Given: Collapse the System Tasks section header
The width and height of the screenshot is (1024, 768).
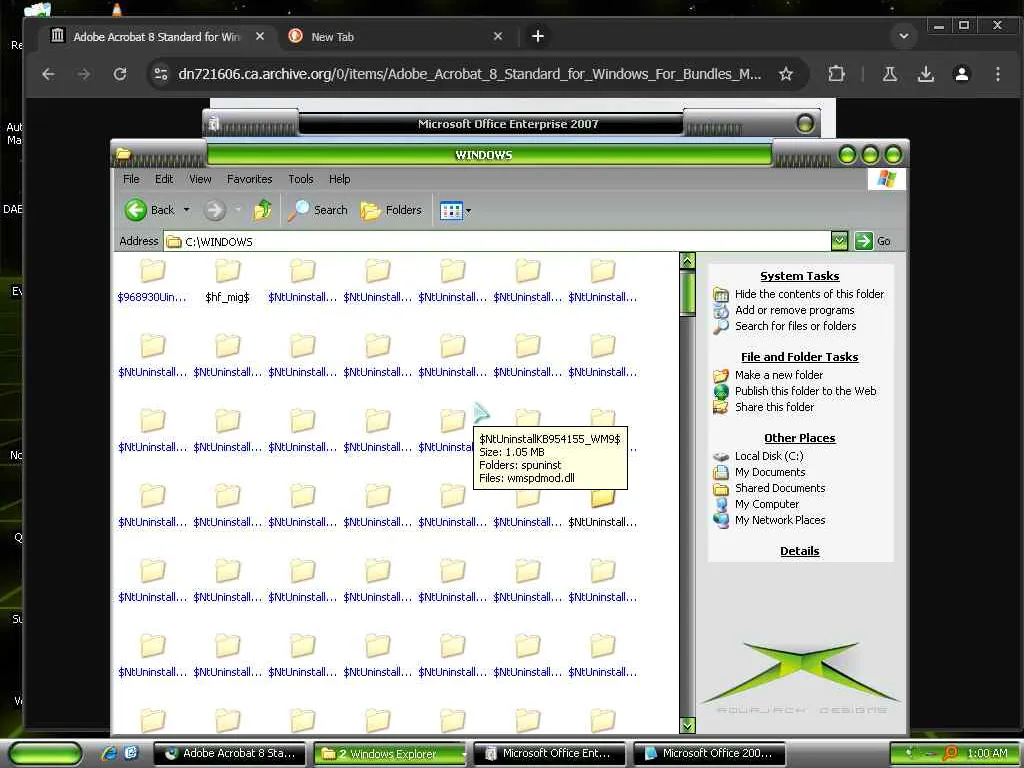Looking at the screenshot, I should [x=799, y=276].
